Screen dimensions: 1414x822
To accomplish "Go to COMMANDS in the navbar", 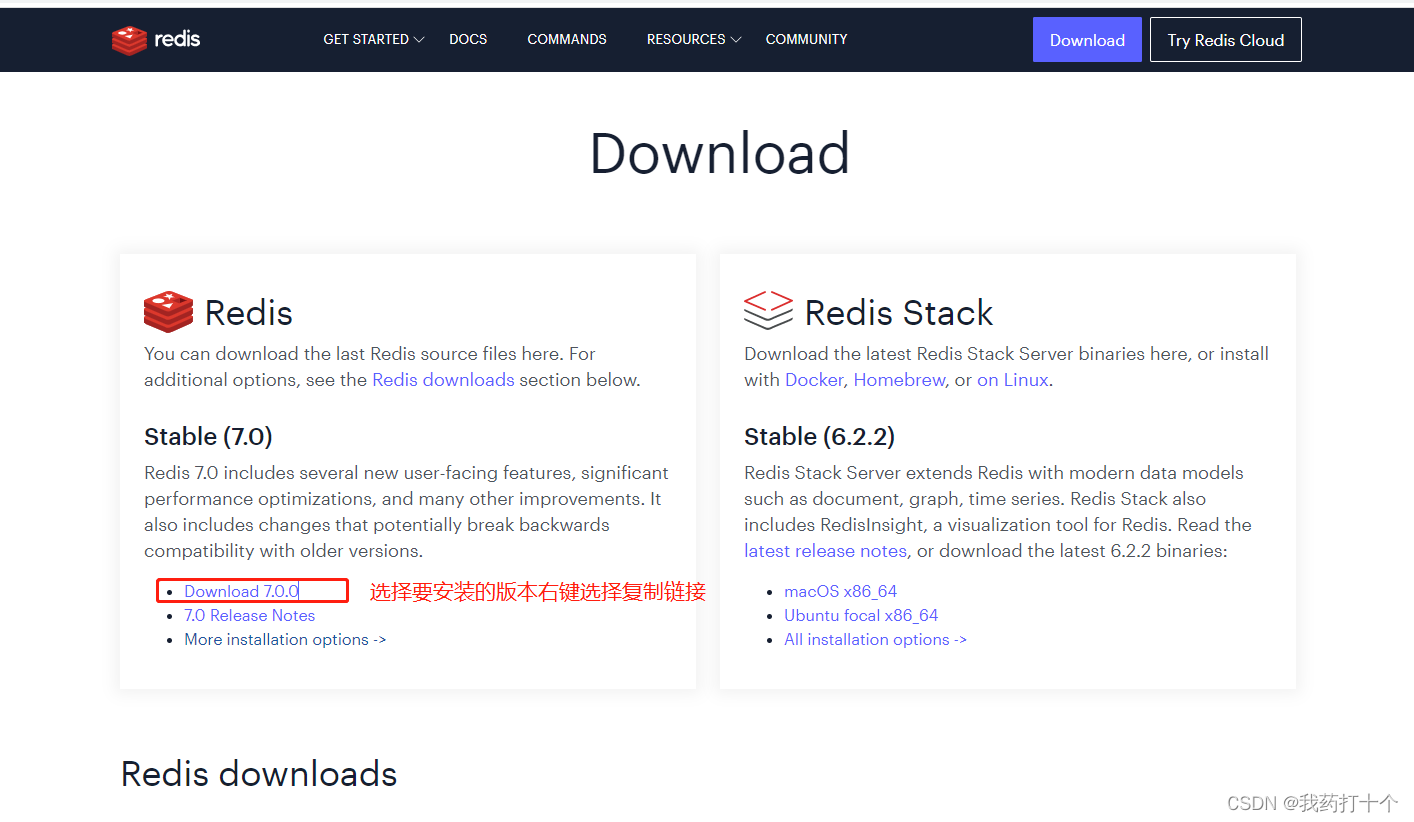I will (x=567, y=40).
